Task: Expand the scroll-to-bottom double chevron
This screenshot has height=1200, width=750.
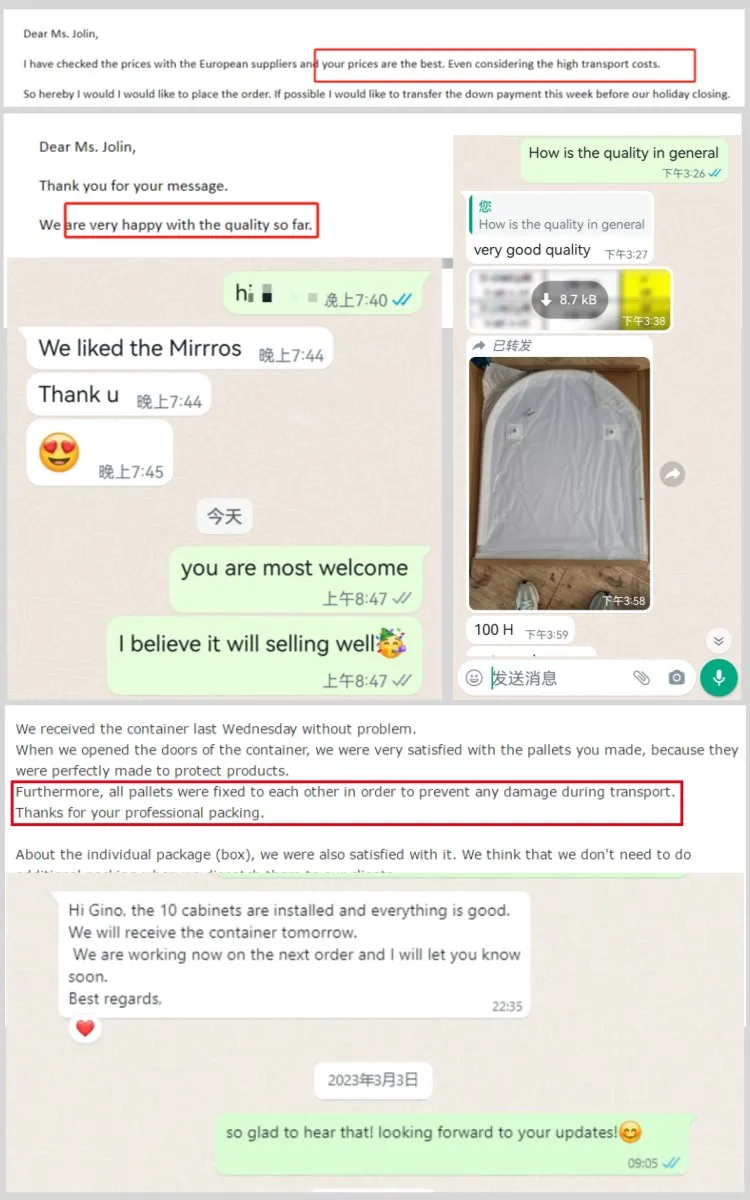Action: (x=718, y=640)
